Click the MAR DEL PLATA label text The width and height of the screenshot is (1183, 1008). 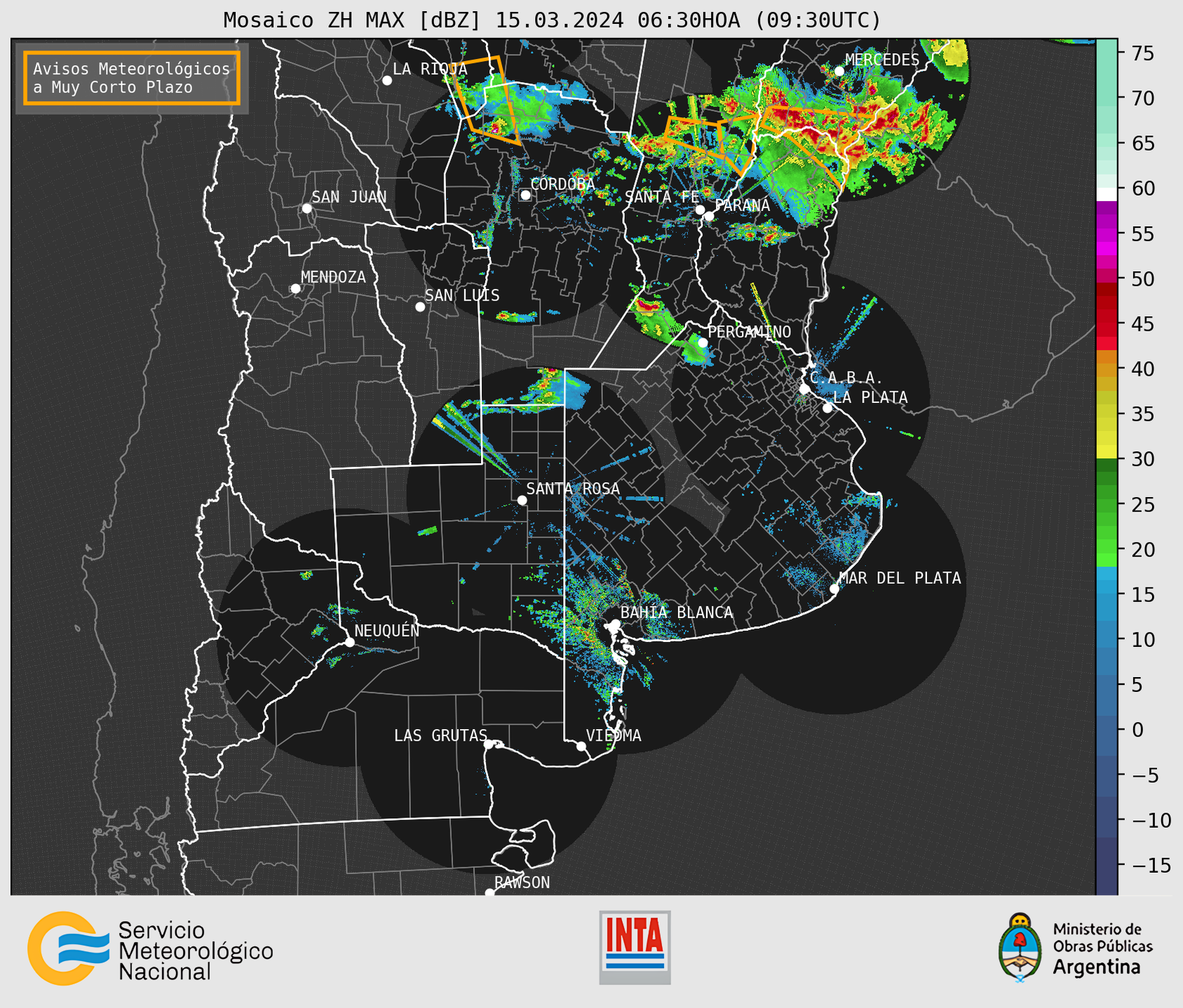(900, 578)
